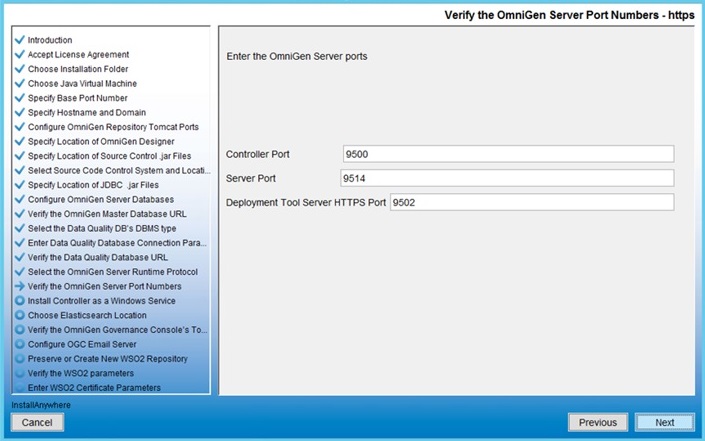Select 'Configure OmniGen Server Databases' text

point(101,199)
